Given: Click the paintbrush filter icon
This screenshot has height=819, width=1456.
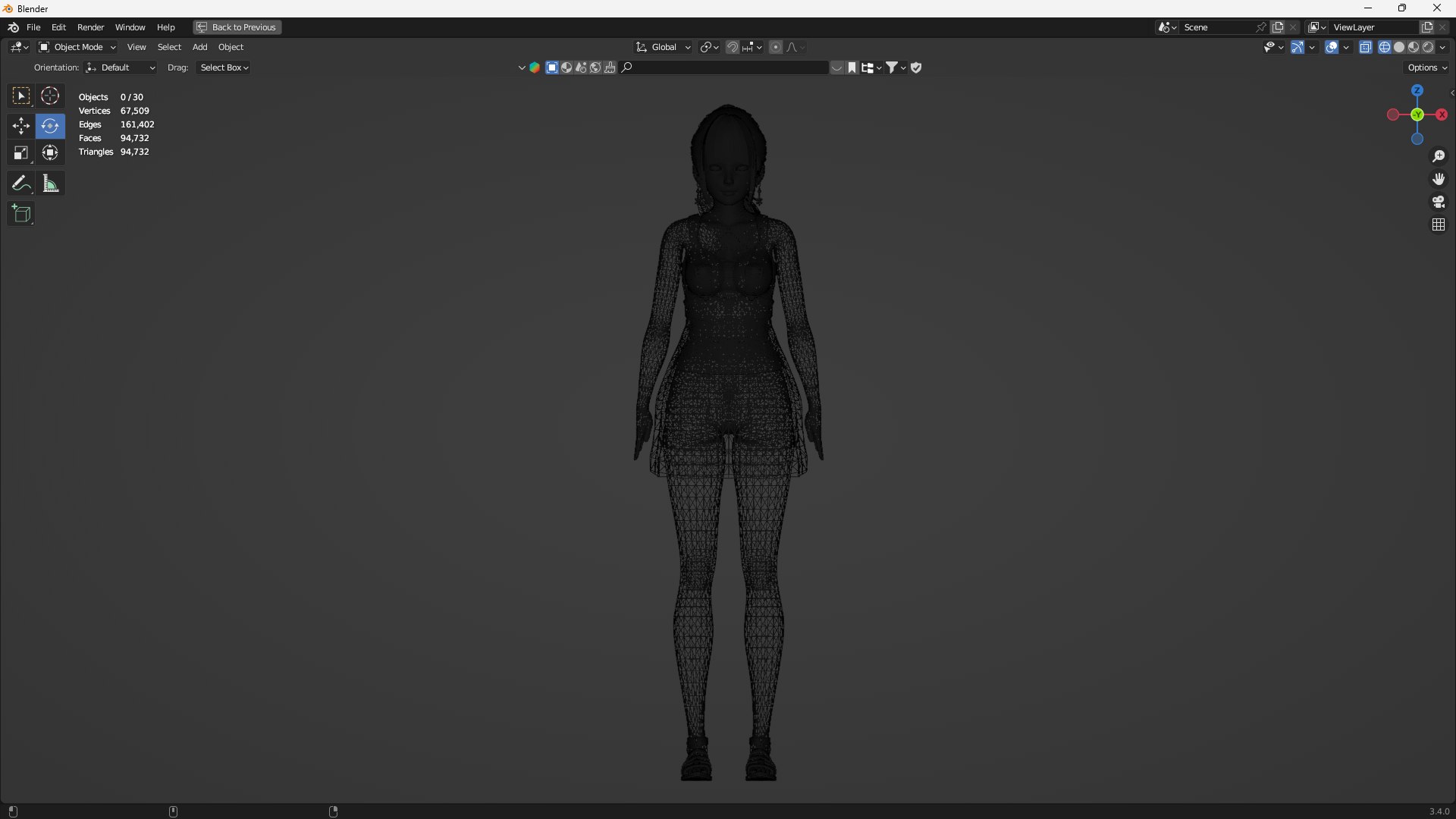Looking at the screenshot, I should click(610, 67).
